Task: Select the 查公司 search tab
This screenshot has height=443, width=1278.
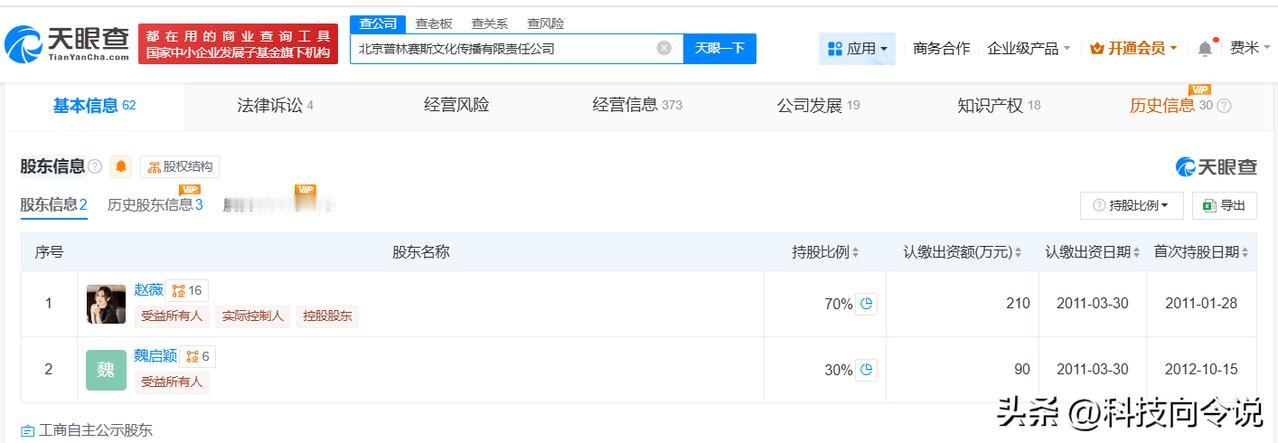Action: [x=377, y=23]
